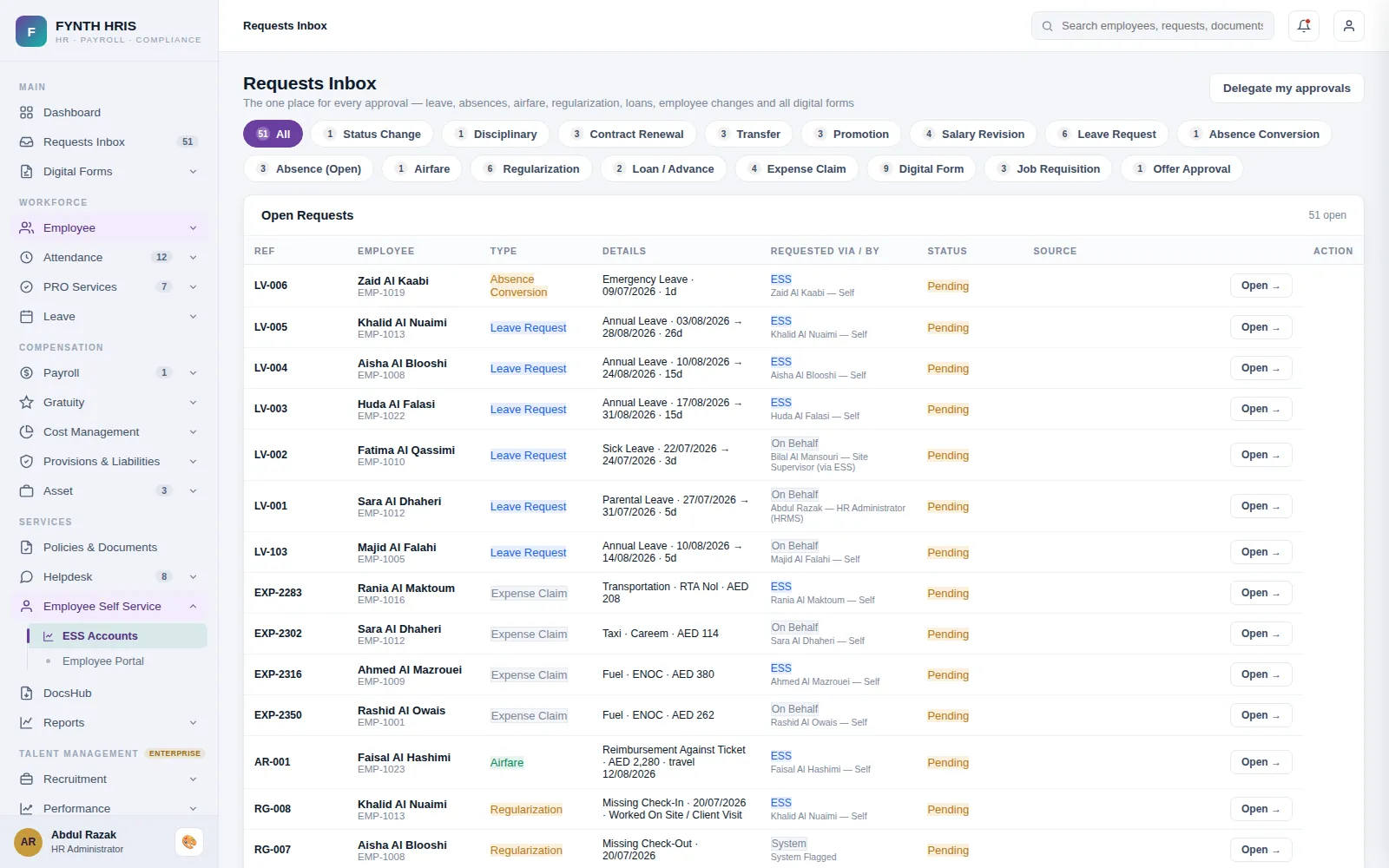1389x868 pixels.
Task: Open Employee Portal submenu item
Action: coord(103,661)
